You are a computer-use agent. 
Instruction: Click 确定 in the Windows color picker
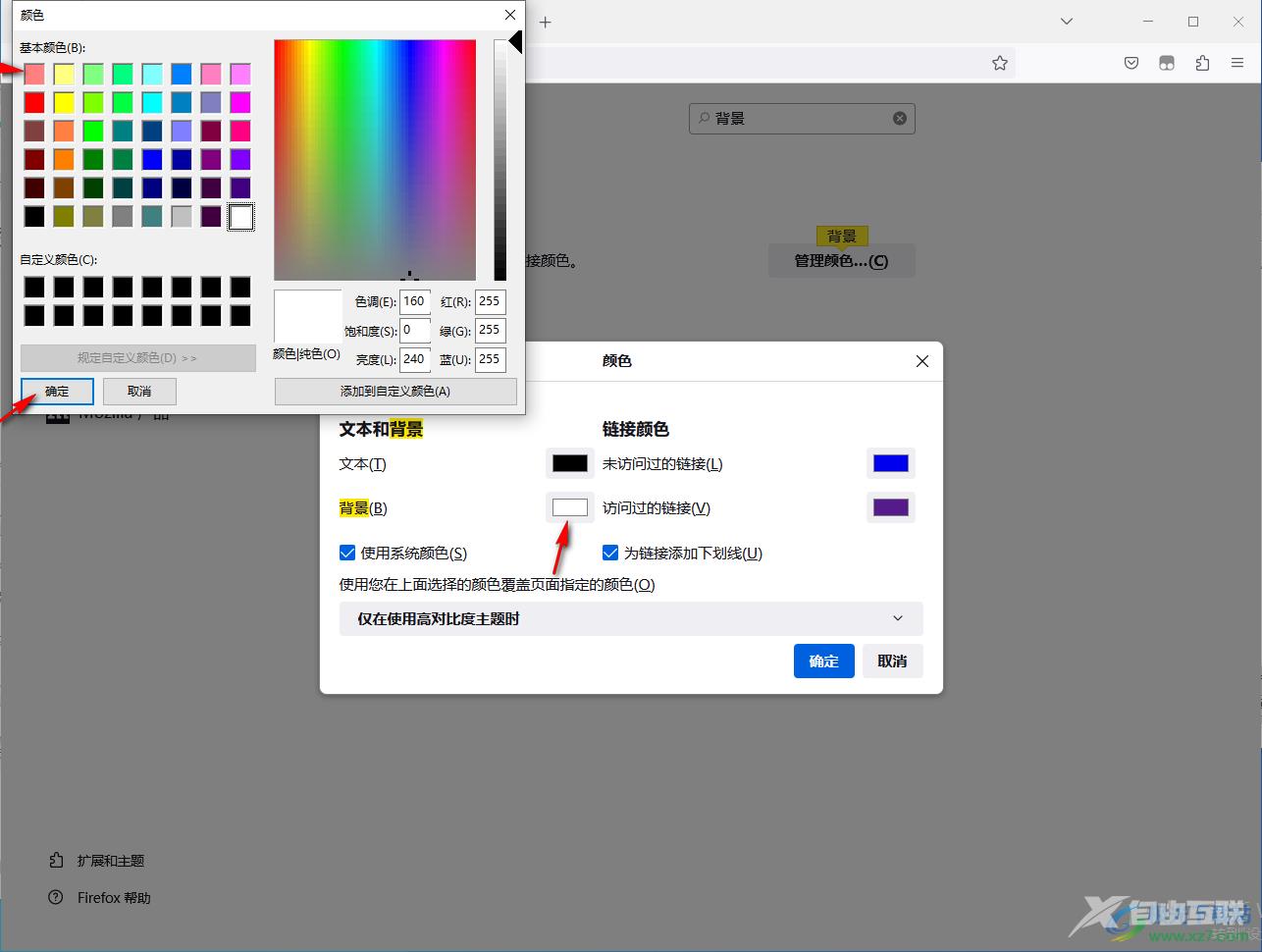57,391
